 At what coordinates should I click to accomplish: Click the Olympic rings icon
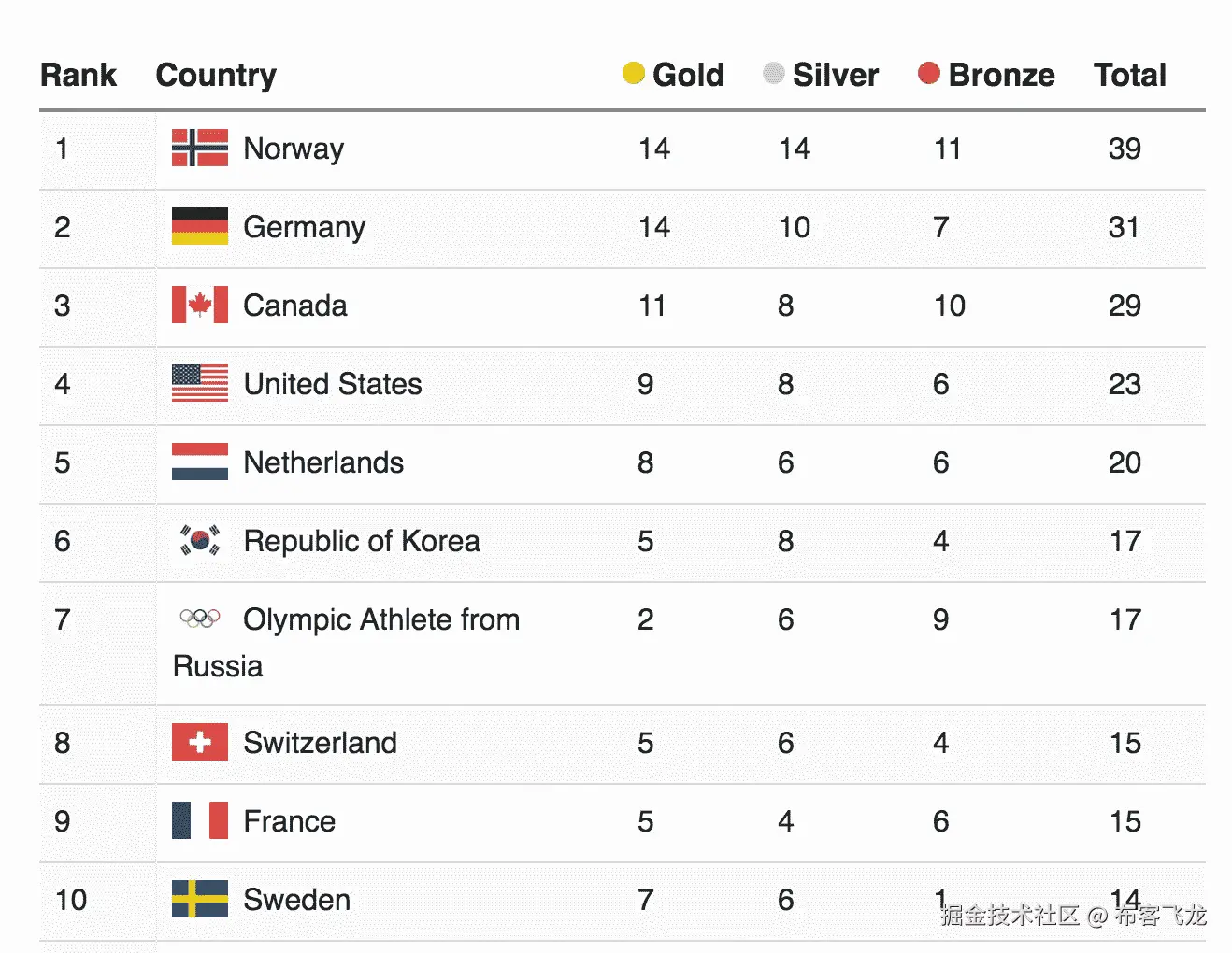[199, 619]
